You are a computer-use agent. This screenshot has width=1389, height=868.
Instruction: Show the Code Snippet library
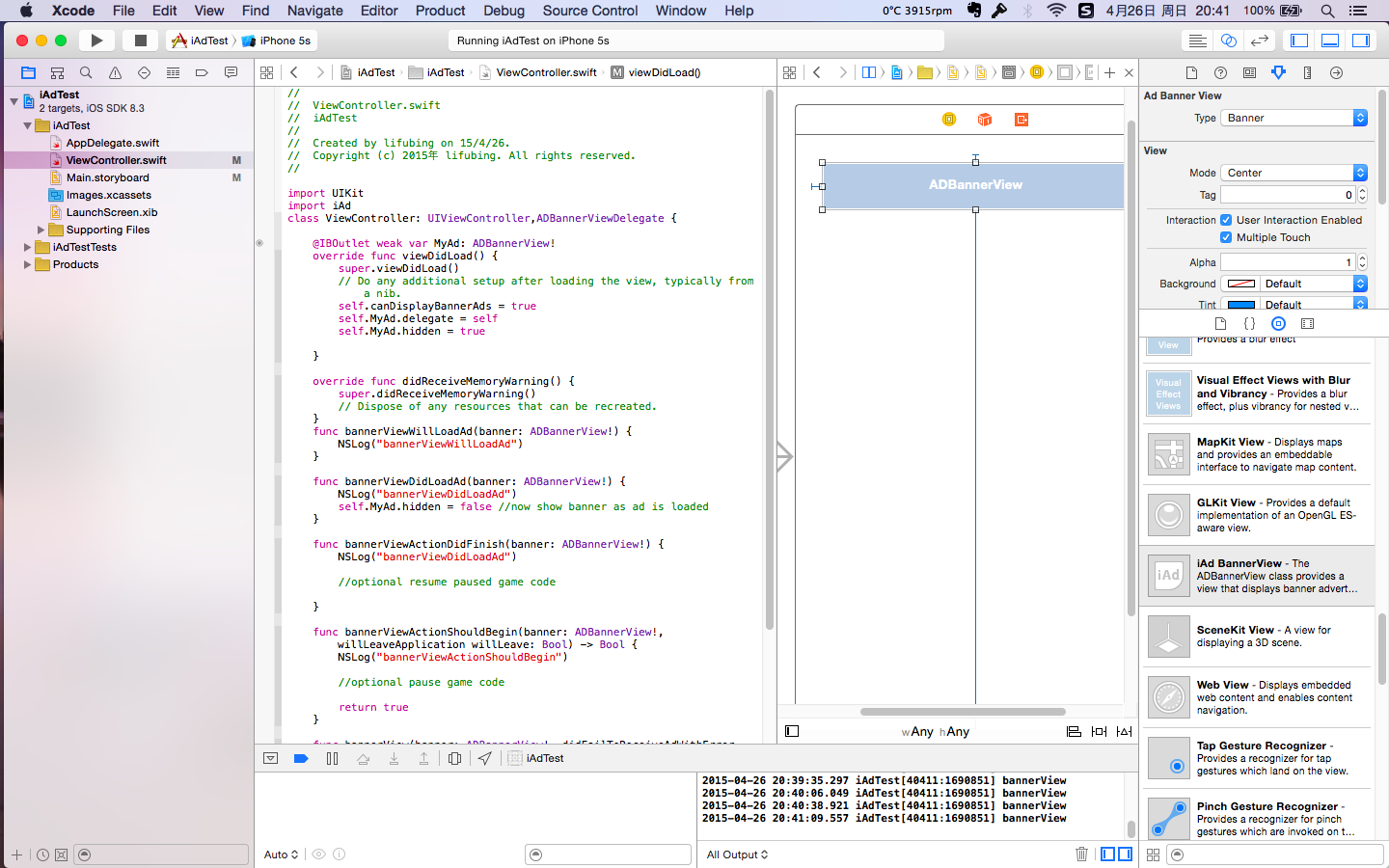click(1249, 324)
